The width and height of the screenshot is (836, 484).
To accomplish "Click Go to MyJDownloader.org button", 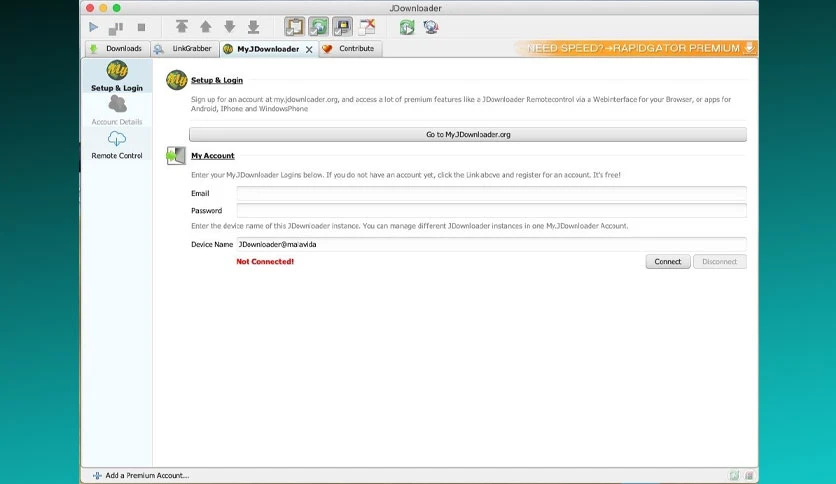I will (468, 134).
